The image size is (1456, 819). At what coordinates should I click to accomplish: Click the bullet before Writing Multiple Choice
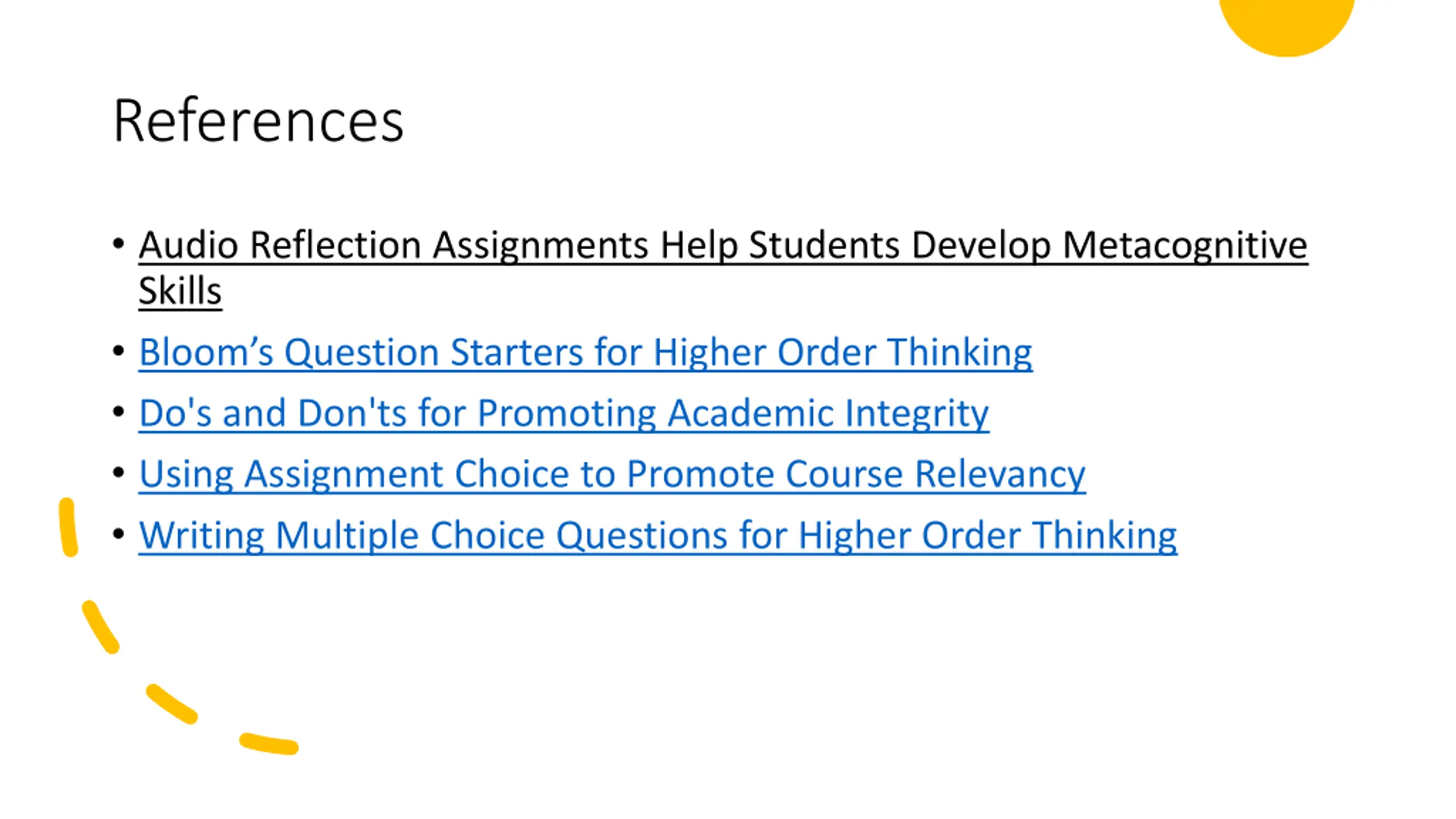click(x=118, y=534)
